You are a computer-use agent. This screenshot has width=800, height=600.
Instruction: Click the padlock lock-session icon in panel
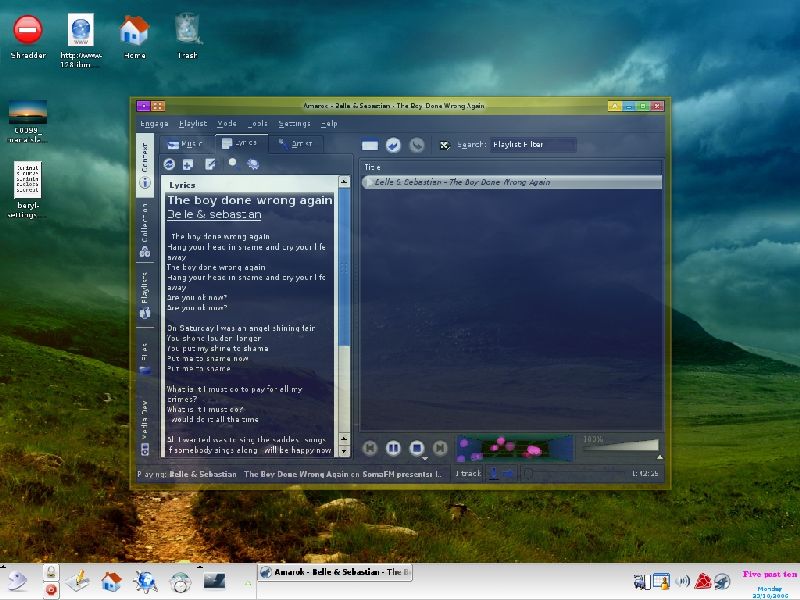51,572
